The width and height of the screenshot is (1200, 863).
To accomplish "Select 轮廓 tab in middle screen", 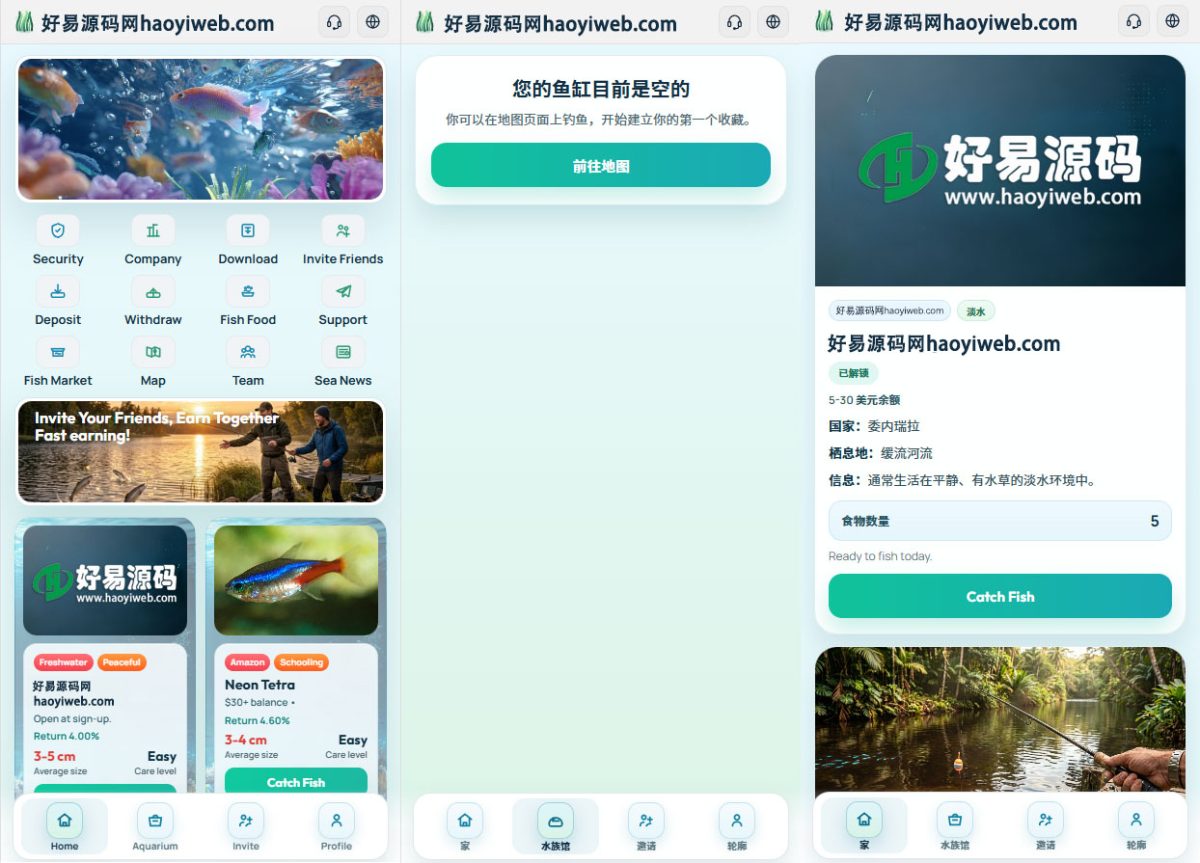I will tap(737, 827).
